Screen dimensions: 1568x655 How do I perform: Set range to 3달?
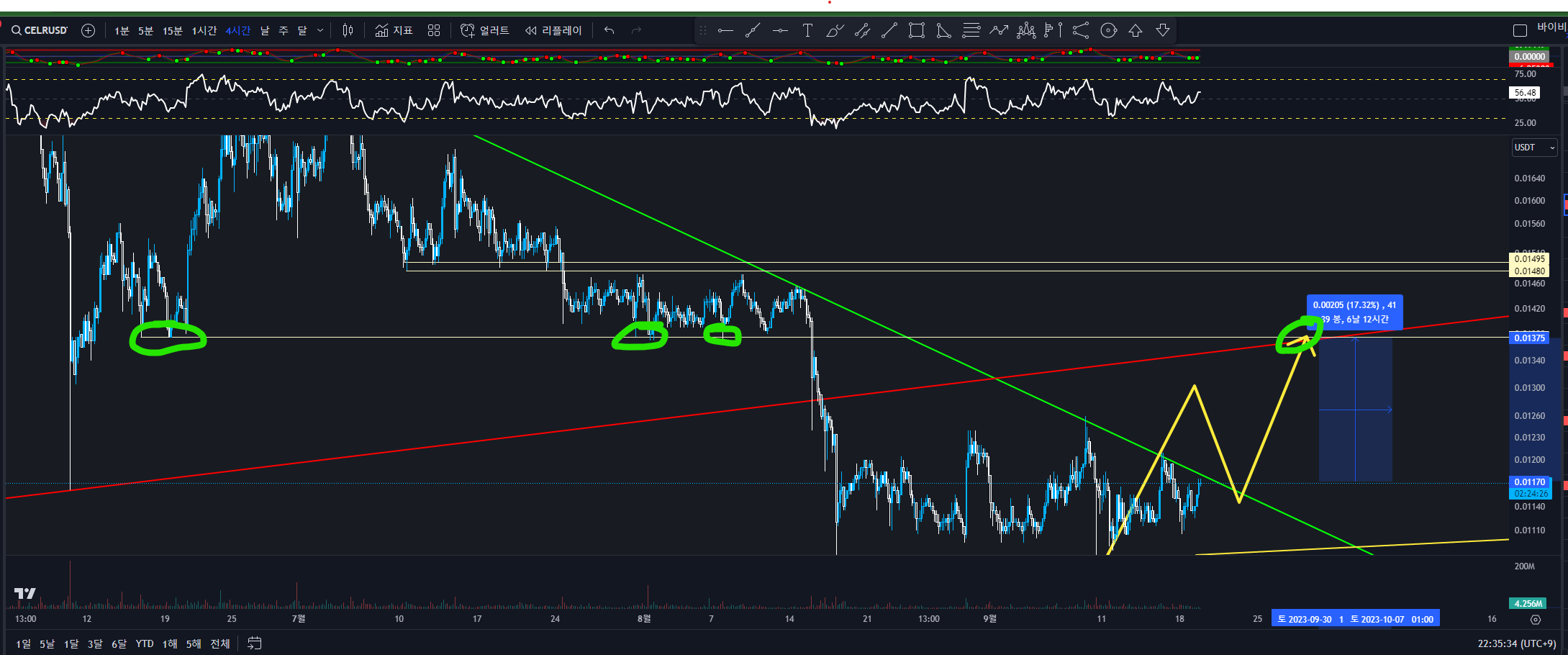pyautogui.click(x=95, y=643)
